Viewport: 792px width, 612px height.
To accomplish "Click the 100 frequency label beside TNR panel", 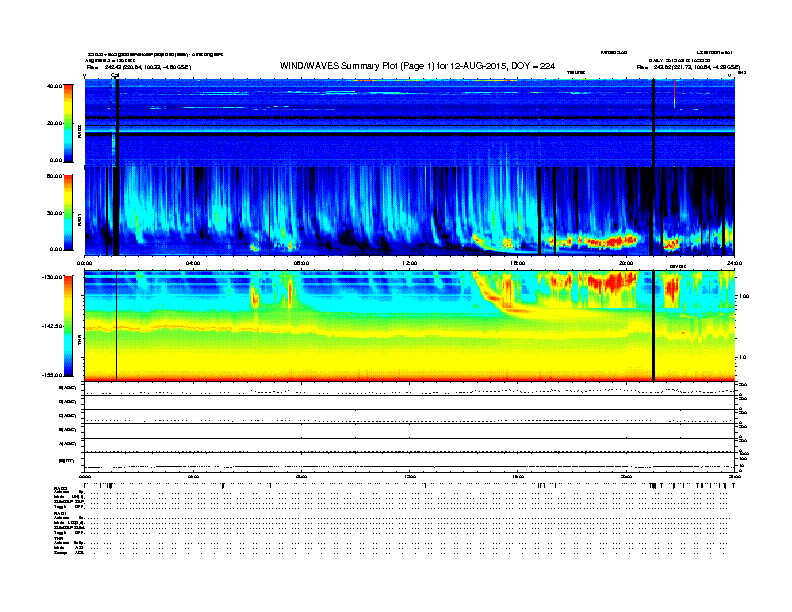I will coord(744,296).
